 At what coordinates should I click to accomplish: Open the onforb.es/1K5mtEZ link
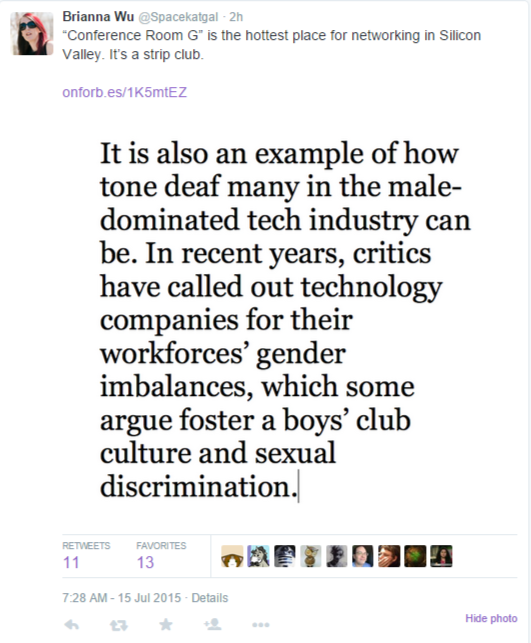point(125,92)
